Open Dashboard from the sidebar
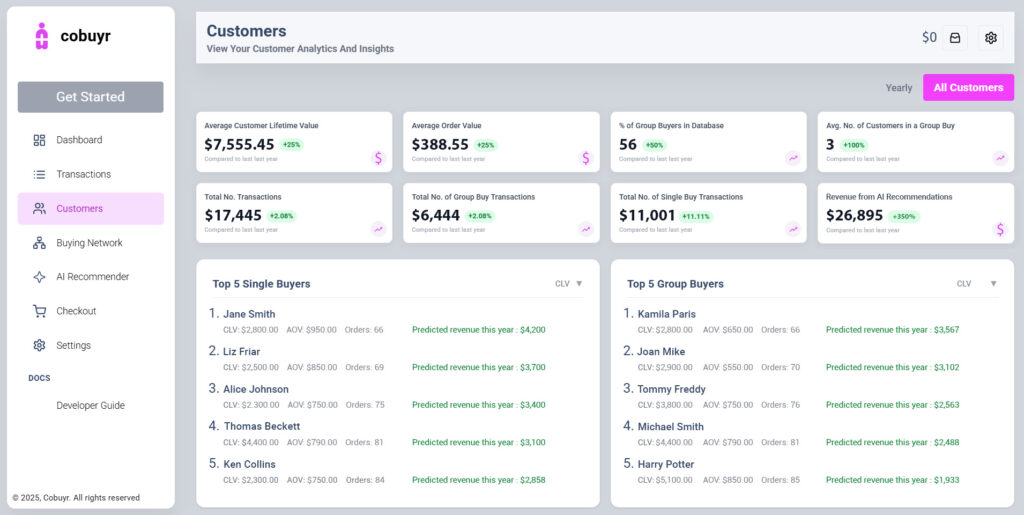 pos(79,140)
